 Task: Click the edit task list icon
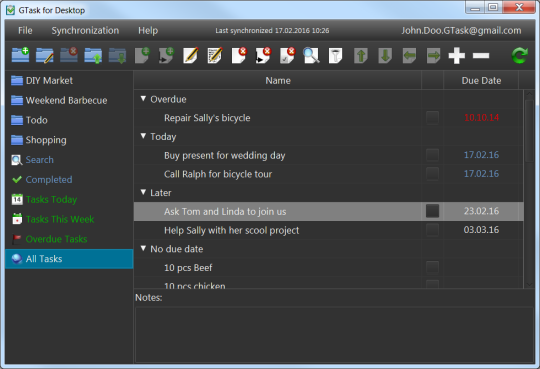(x=44, y=55)
